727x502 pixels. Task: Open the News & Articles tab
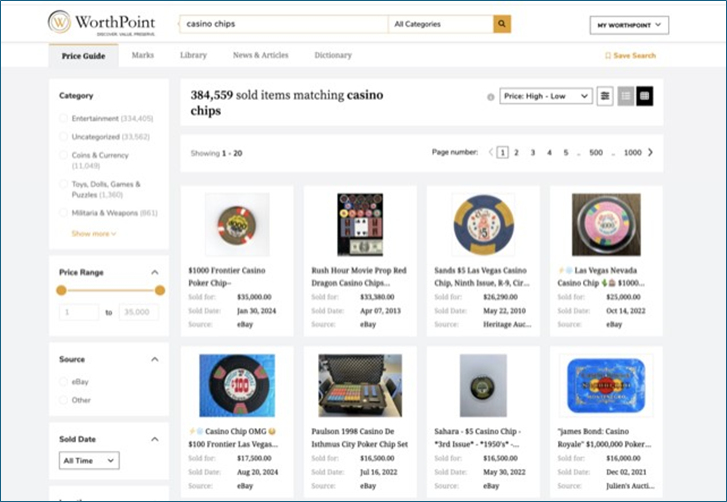tap(261, 55)
